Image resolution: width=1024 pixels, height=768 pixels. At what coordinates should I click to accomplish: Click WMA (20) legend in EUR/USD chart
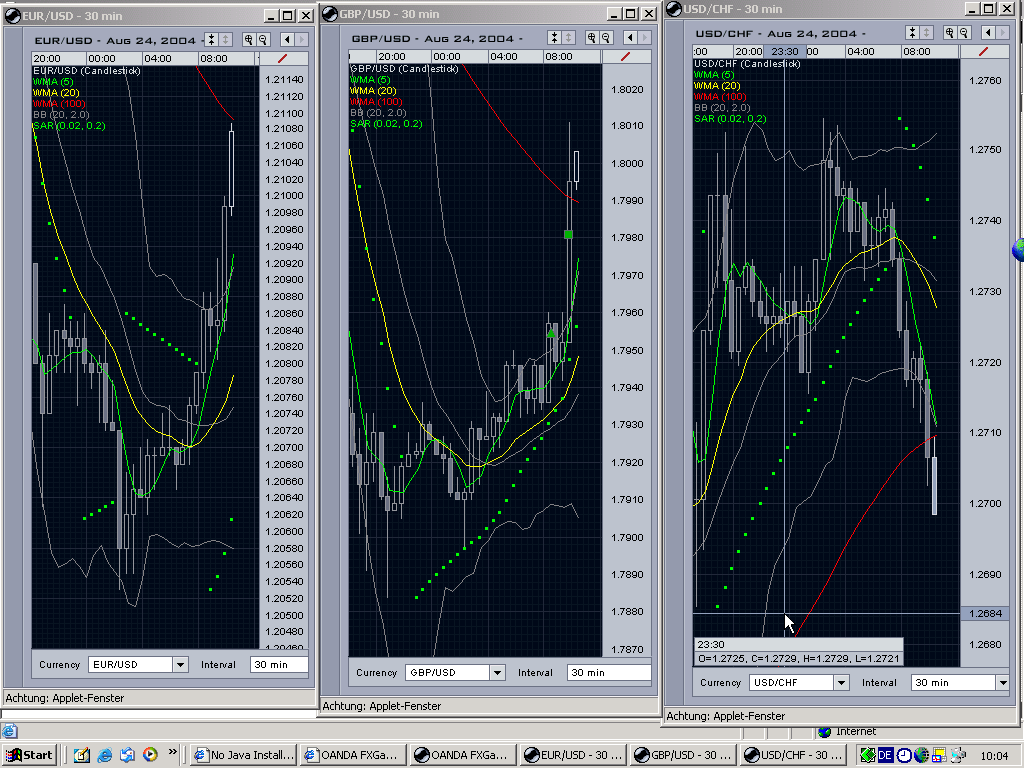pos(56,93)
